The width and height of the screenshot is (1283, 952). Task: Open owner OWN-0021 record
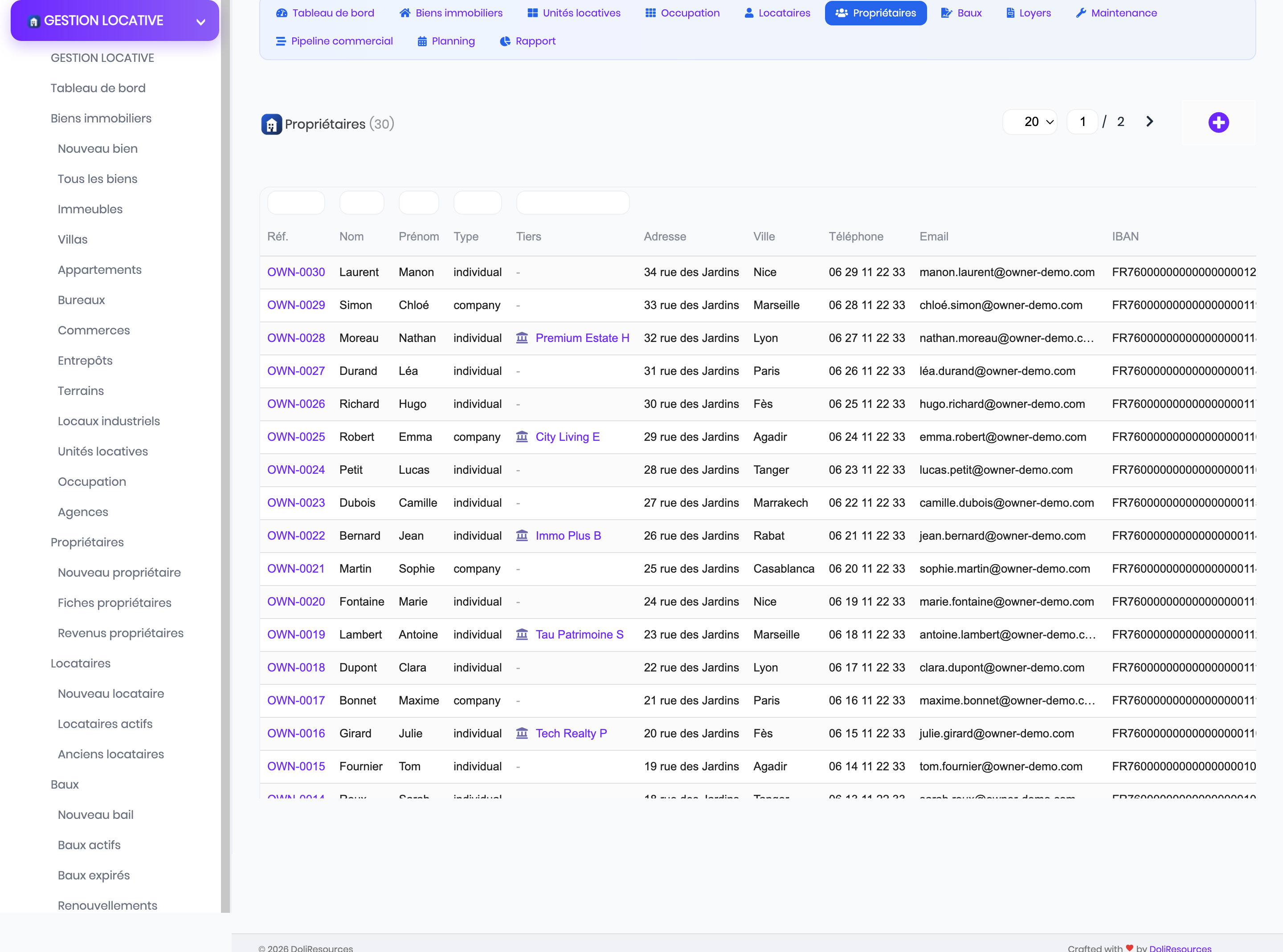tap(296, 569)
